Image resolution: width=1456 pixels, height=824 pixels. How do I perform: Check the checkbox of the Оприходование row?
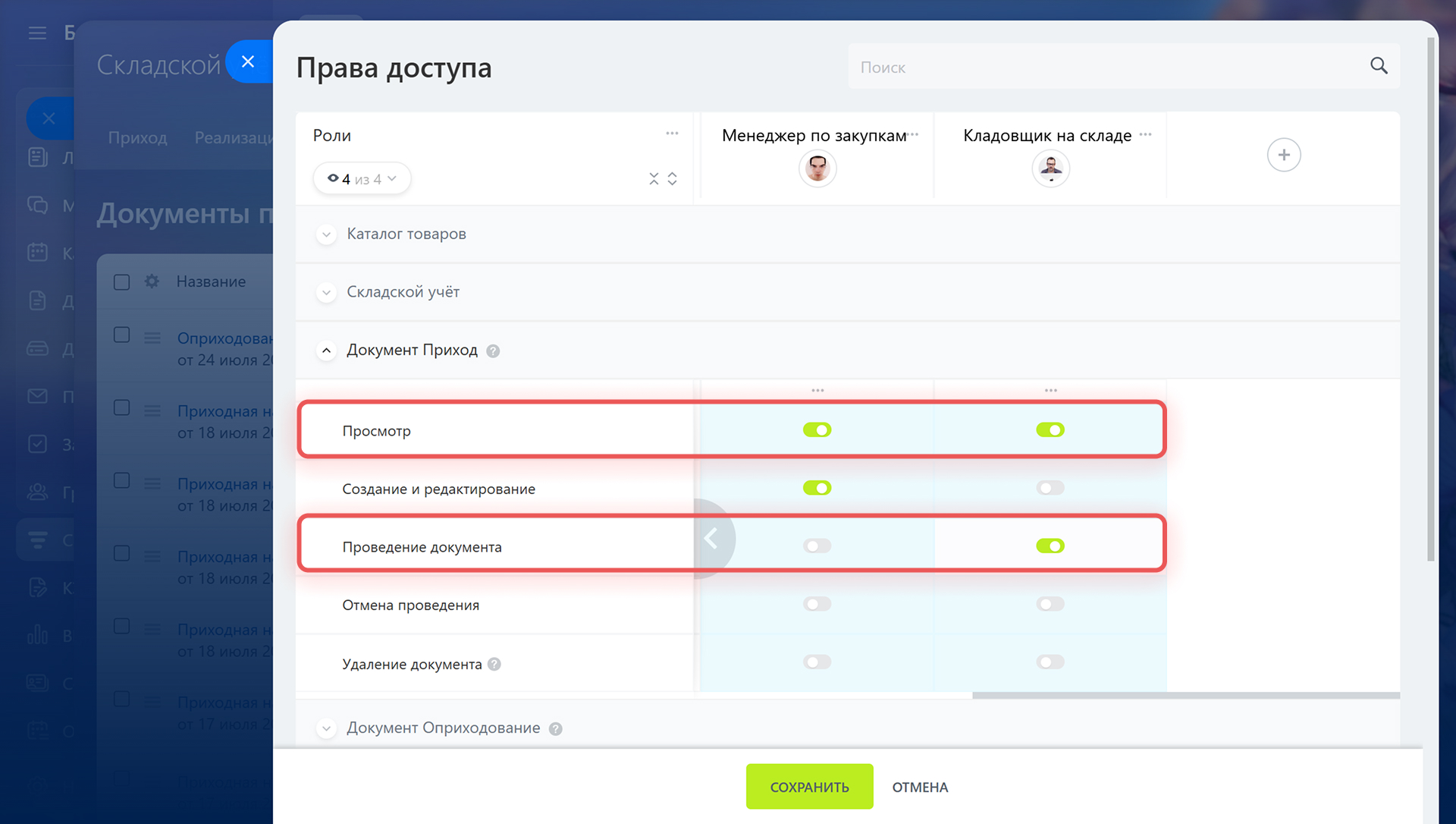[x=121, y=335]
